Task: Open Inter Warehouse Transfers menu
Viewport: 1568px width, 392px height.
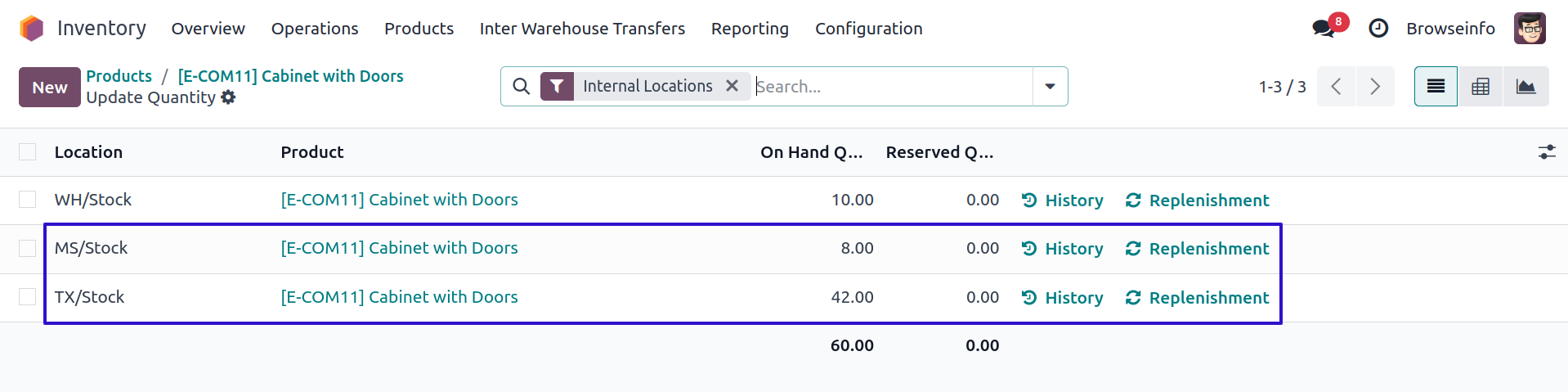Action: tap(582, 29)
